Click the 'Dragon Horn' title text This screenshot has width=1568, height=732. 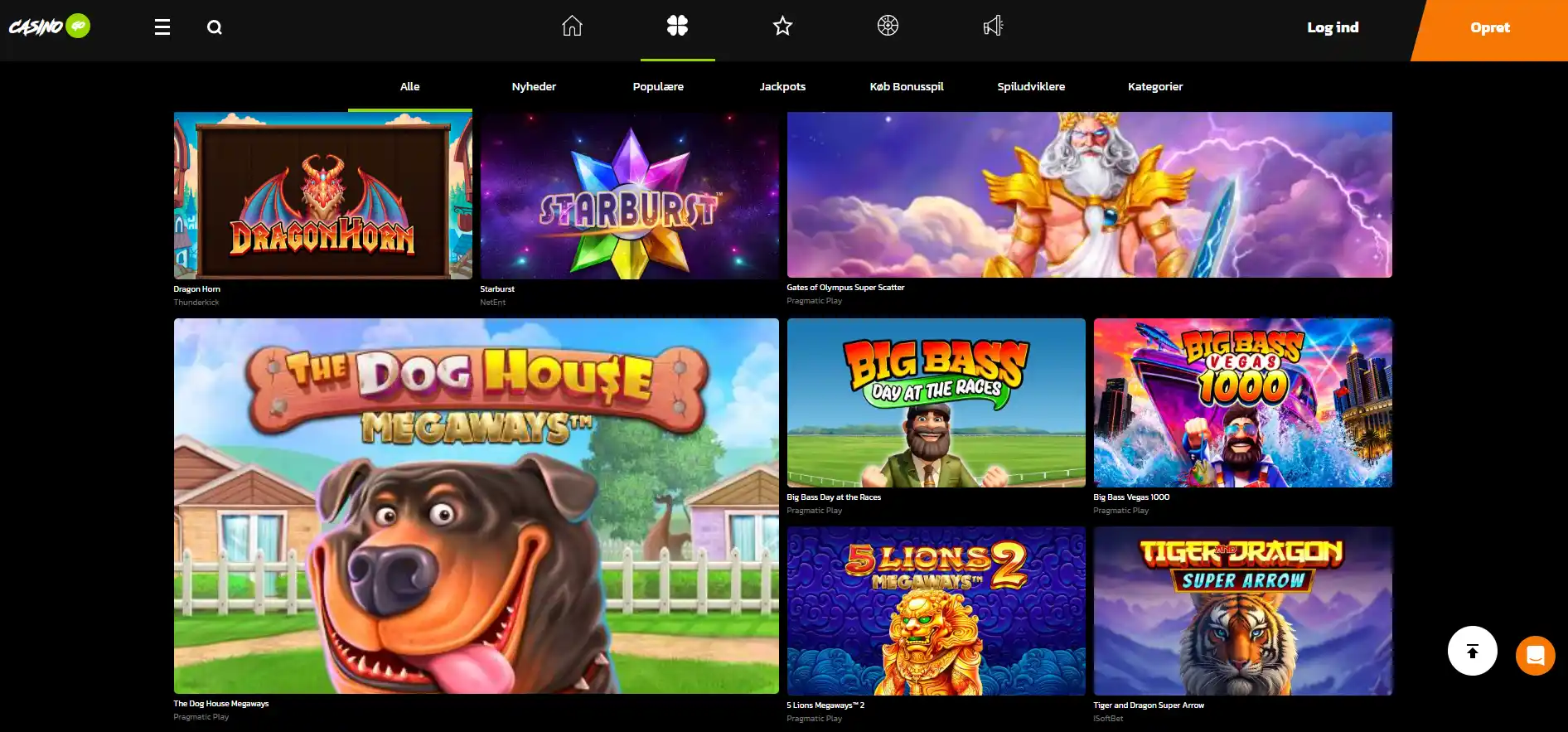coord(197,289)
